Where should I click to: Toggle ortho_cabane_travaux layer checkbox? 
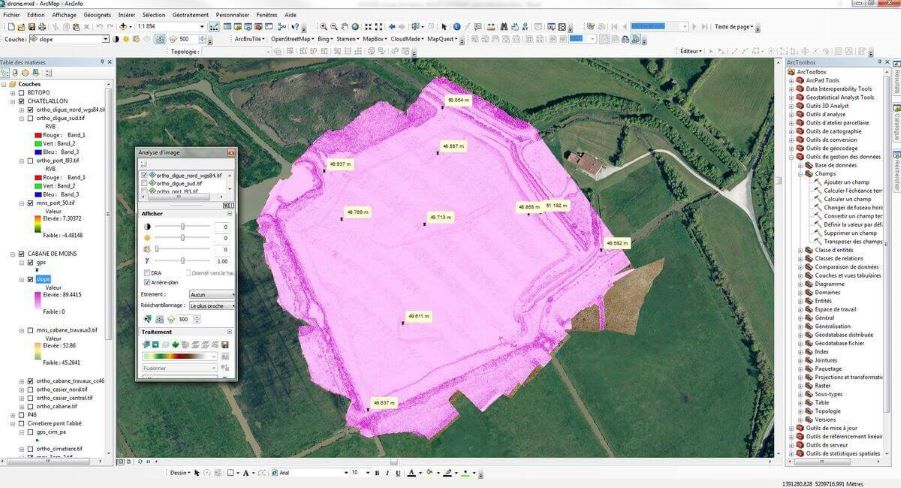[30, 381]
